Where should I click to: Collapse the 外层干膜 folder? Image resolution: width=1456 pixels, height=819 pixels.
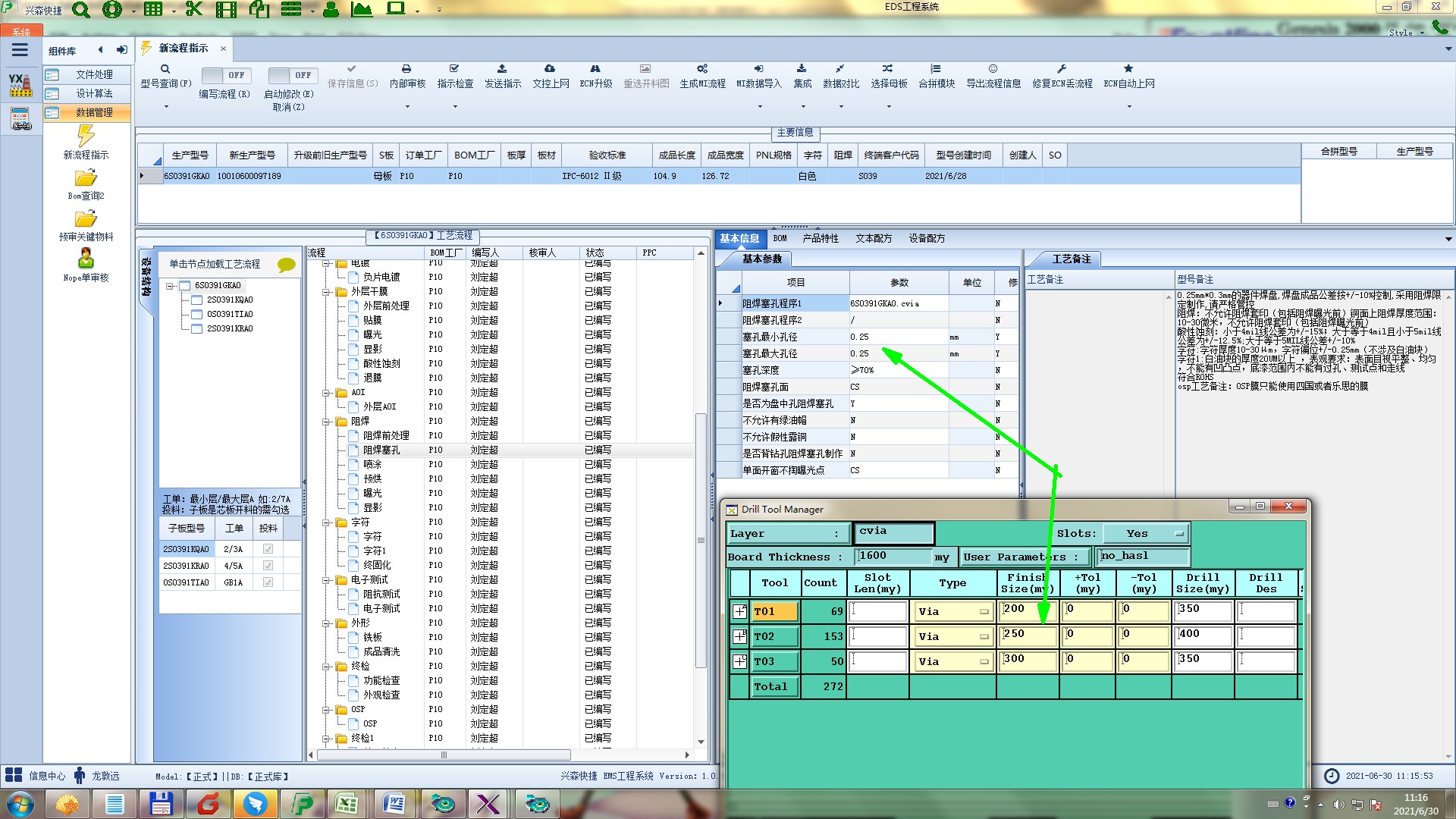tap(326, 292)
